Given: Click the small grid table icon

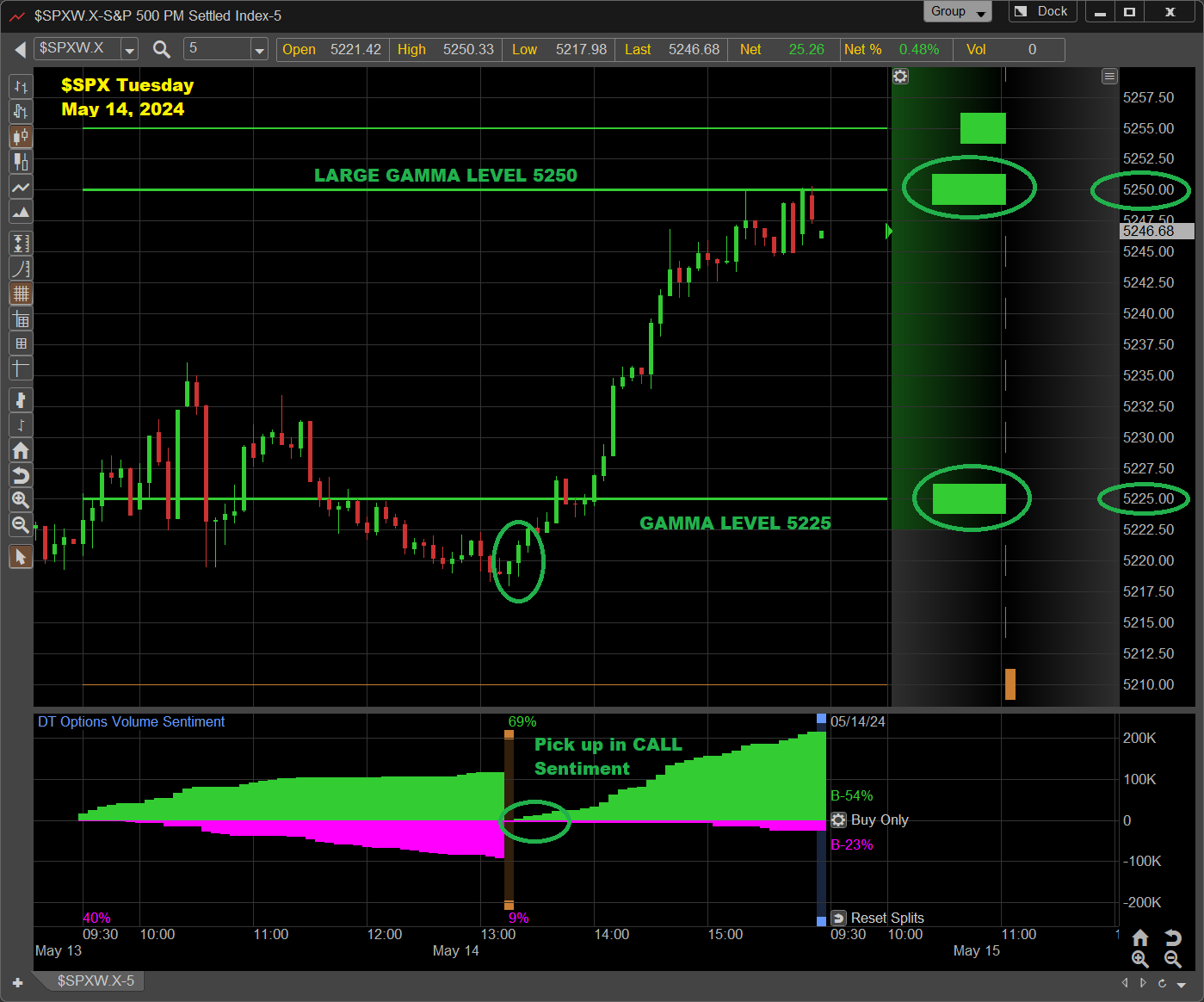Looking at the screenshot, I should pos(21,343).
